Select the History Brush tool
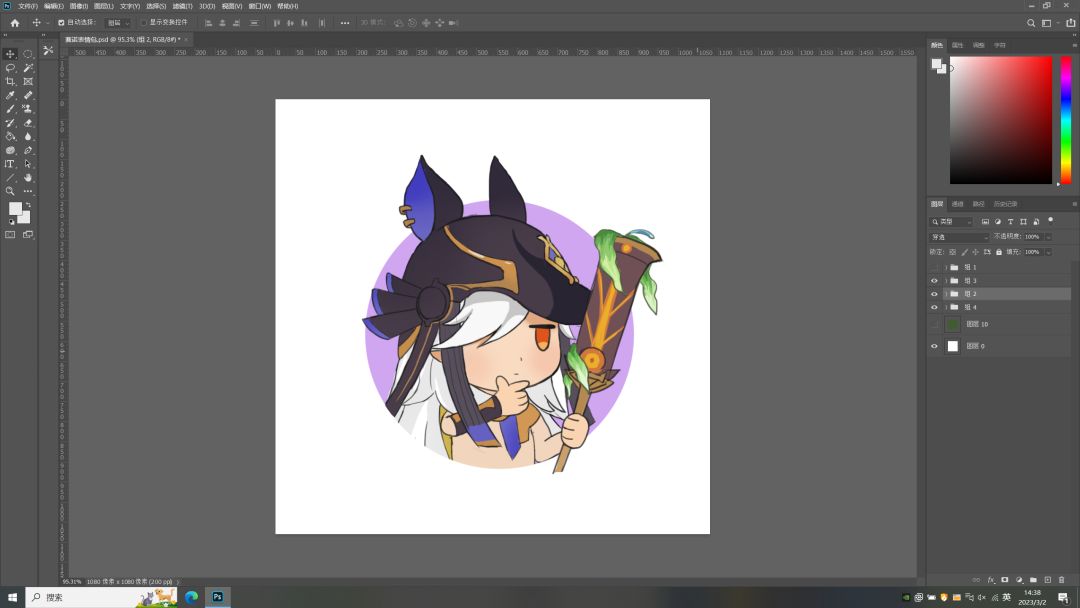The width and height of the screenshot is (1080, 608). click(10, 123)
